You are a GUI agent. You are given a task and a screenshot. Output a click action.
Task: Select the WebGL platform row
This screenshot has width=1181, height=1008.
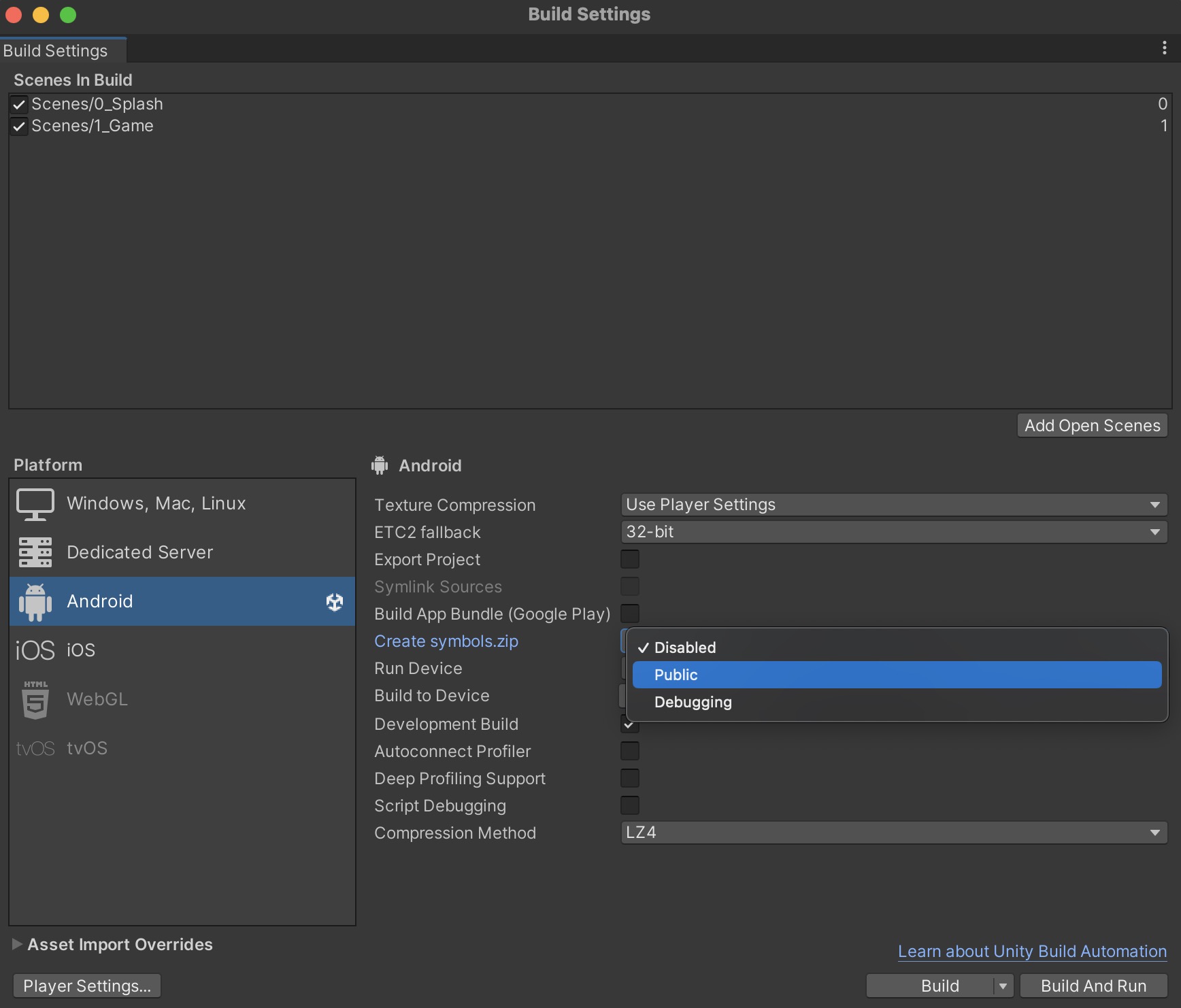coord(182,700)
